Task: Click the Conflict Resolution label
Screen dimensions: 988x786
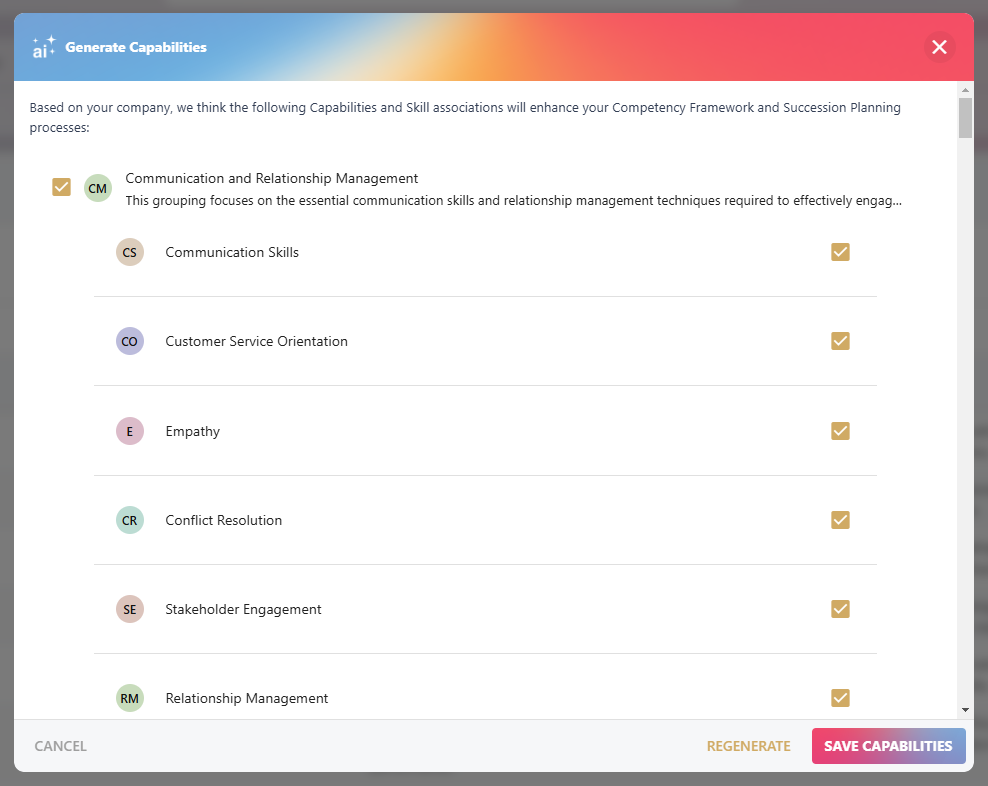Action: coord(224,520)
